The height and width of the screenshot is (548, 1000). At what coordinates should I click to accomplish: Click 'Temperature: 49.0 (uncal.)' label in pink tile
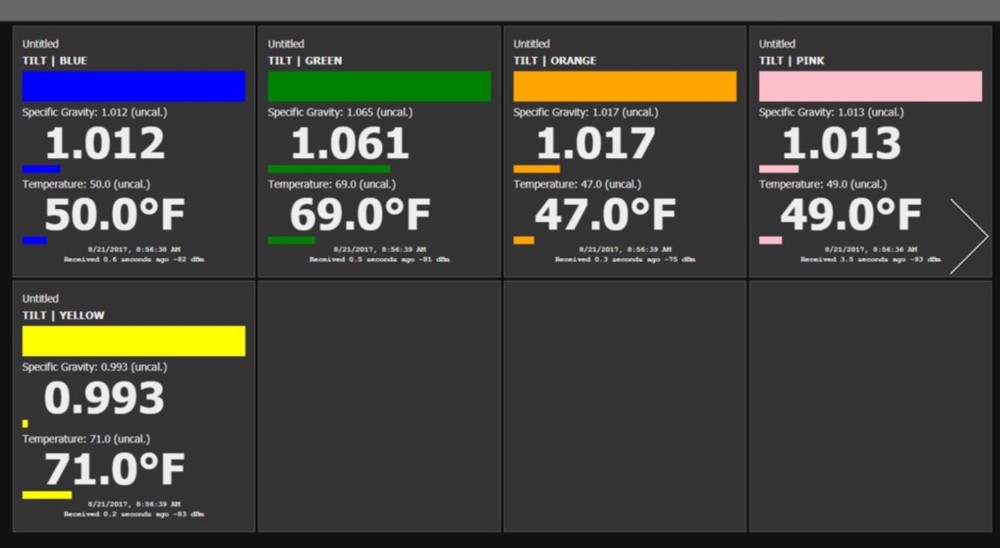point(822,184)
